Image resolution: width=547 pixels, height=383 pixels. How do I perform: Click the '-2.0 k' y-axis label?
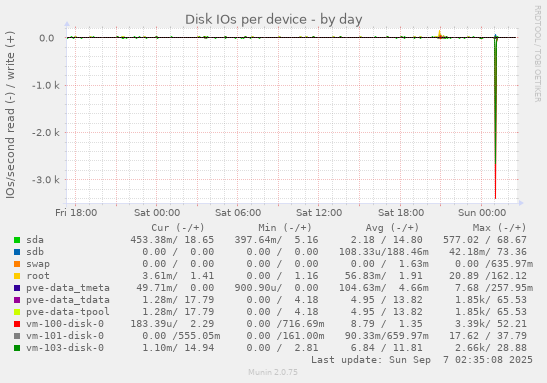[x=46, y=133]
